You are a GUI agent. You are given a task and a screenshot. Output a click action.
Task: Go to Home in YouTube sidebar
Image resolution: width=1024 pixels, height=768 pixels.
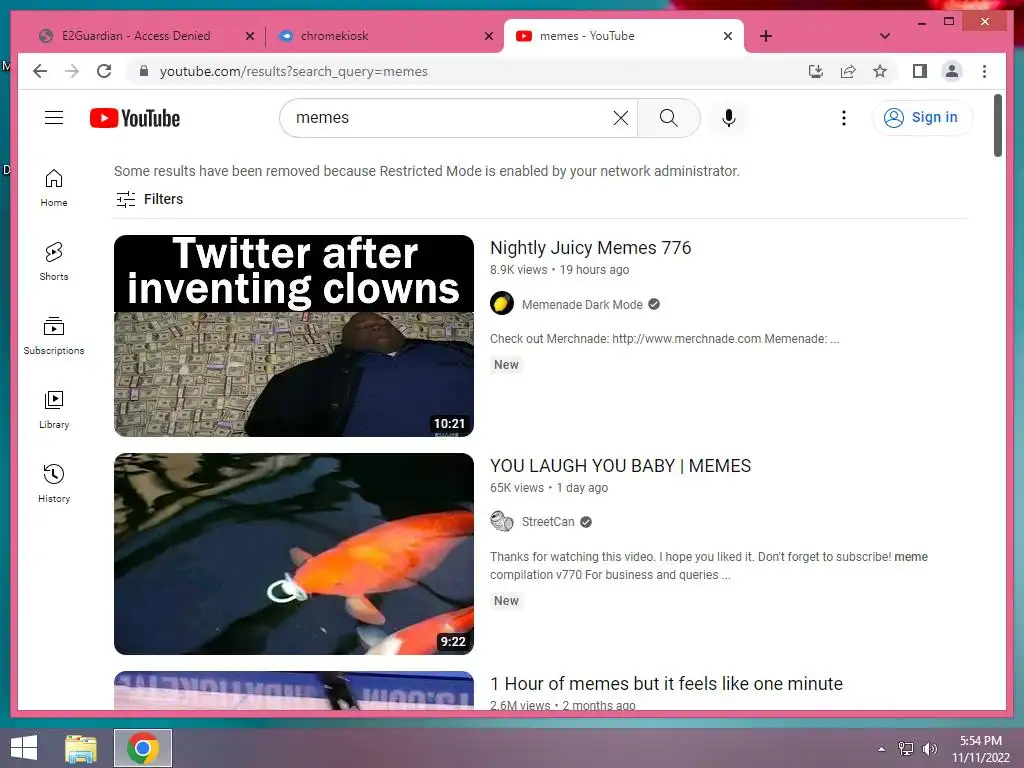pyautogui.click(x=54, y=188)
